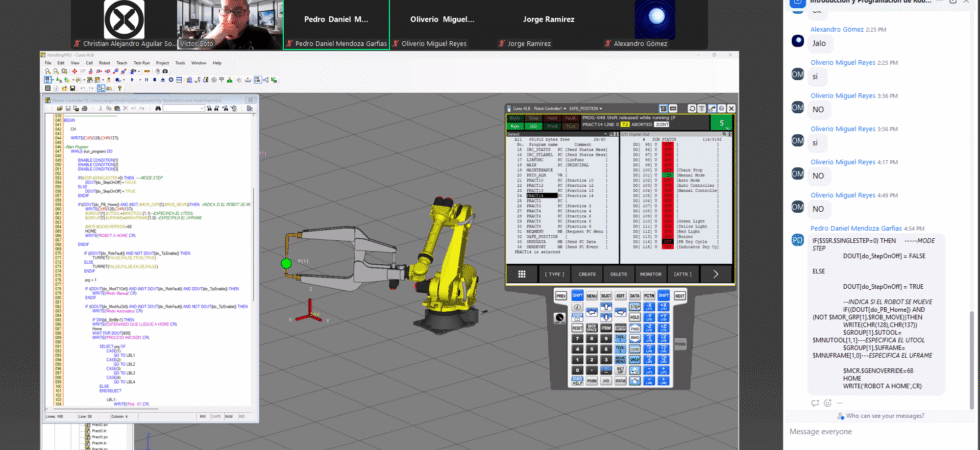Open the Robot menu

[x=103, y=62]
